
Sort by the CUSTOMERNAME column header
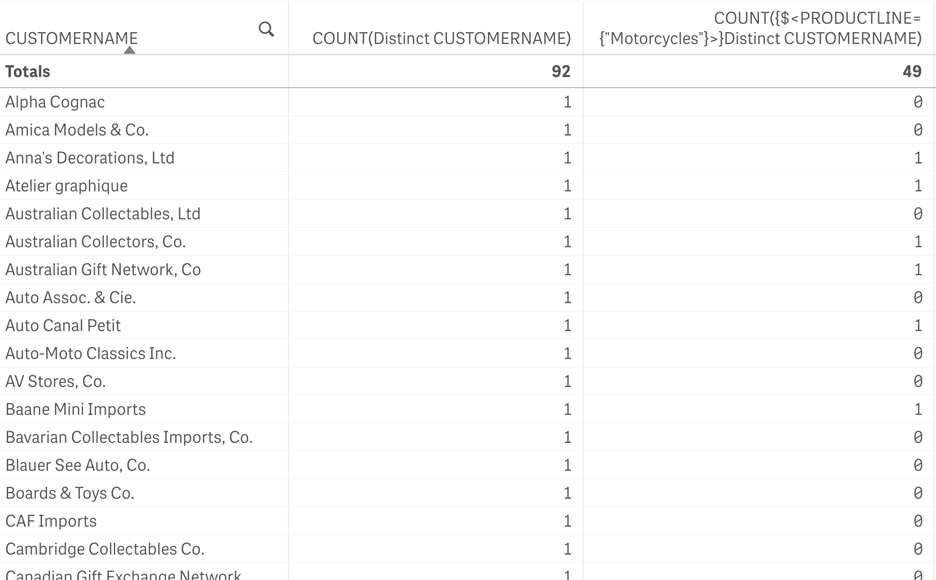71,38
